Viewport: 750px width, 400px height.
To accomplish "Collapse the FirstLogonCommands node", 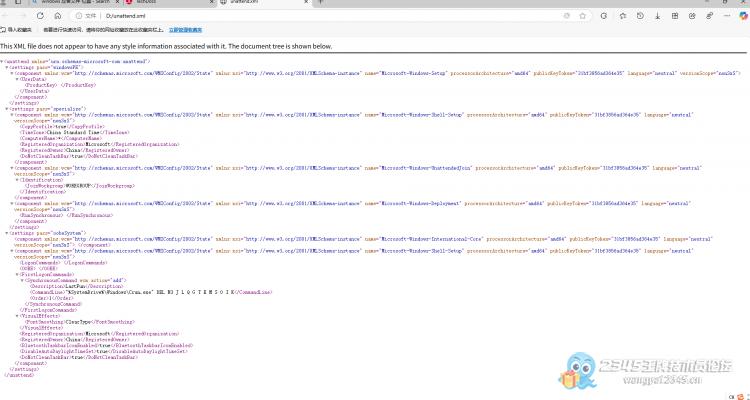I will click(17, 274).
